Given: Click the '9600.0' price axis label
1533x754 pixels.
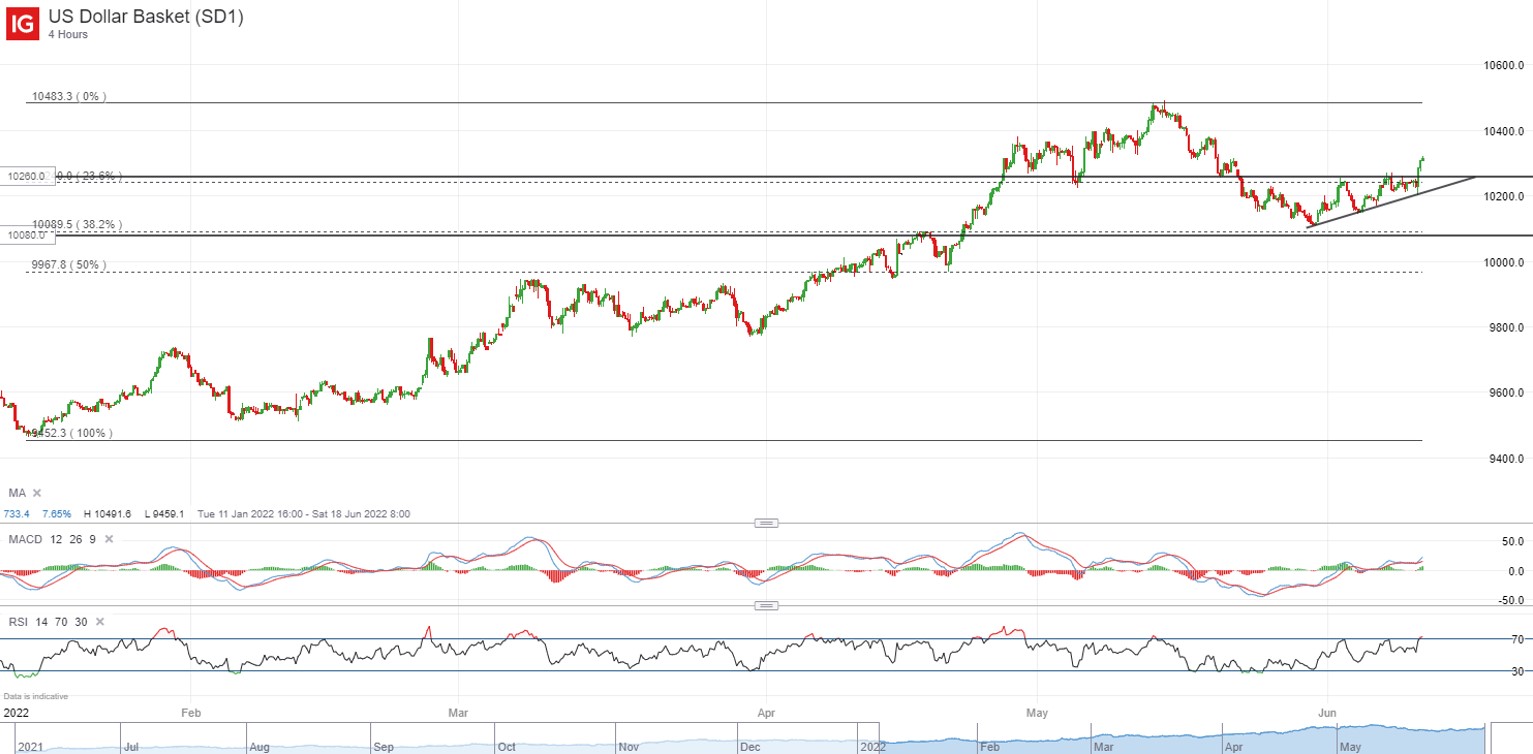Looking at the screenshot, I should [x=1506, y=392].
